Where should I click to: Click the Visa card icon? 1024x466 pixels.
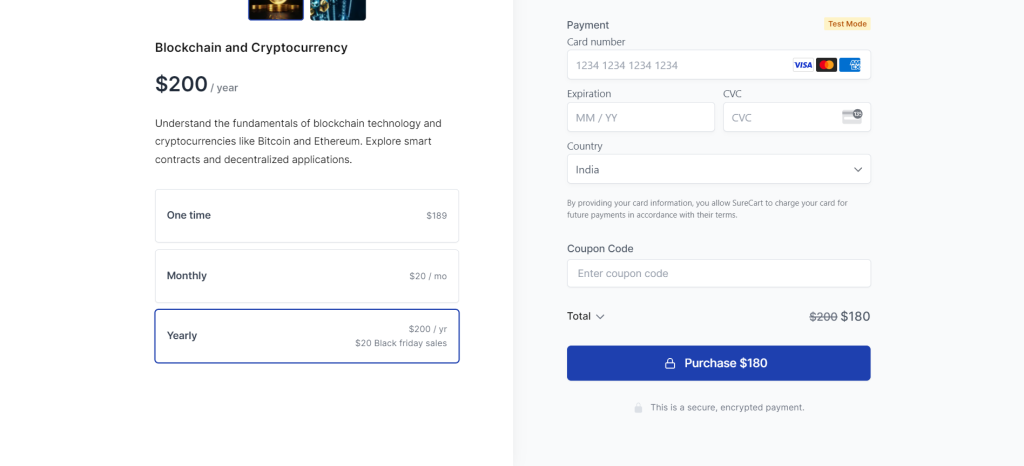(803, 65)
